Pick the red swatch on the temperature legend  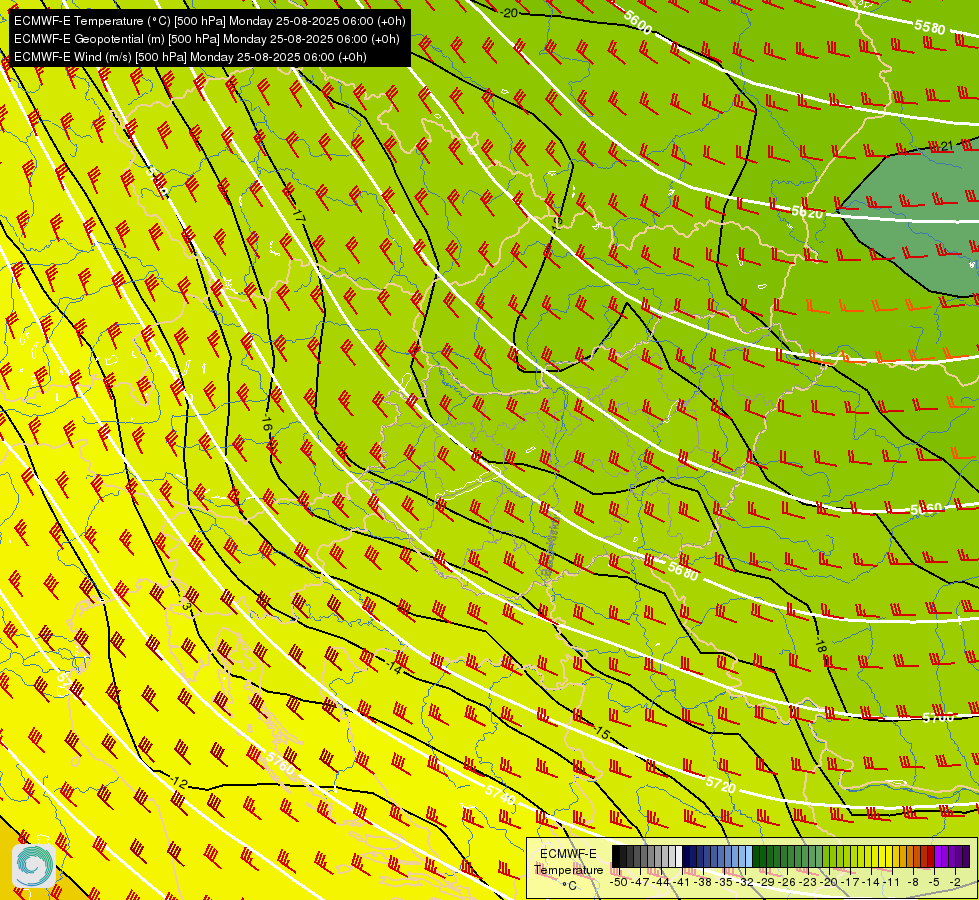pos(931,857)
